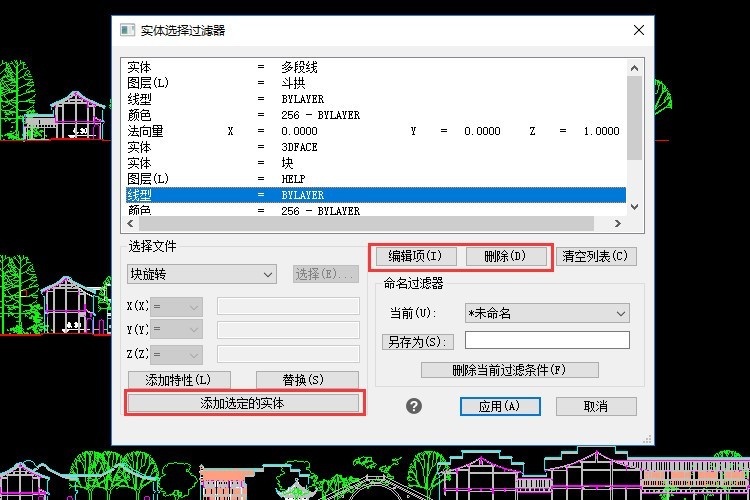Select the 实体 = 3DFACE row
This screenshot has width=750, height=500.
pyautogui.click(x=375, y=147)
